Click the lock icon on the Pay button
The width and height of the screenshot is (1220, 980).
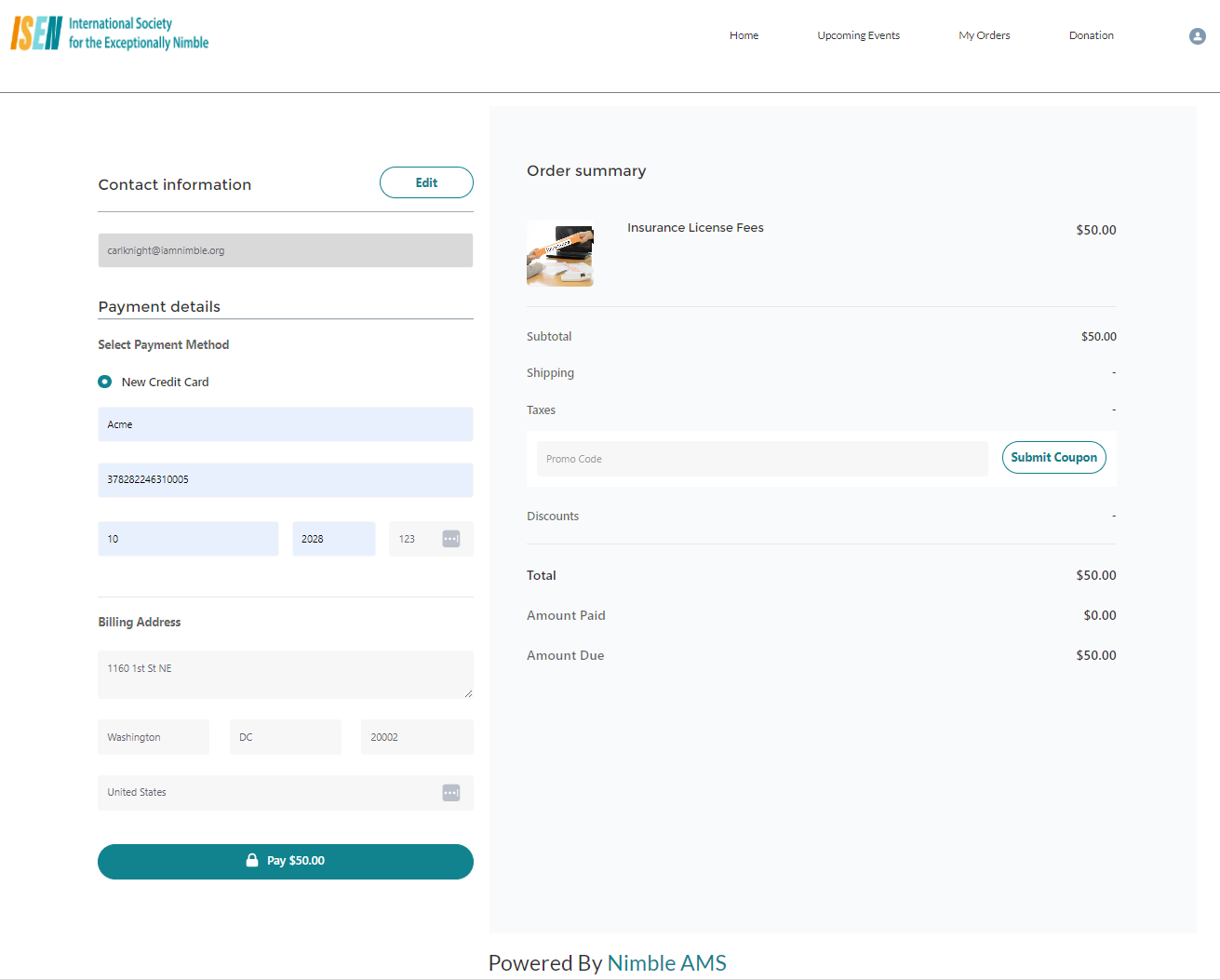coord(252,861)
